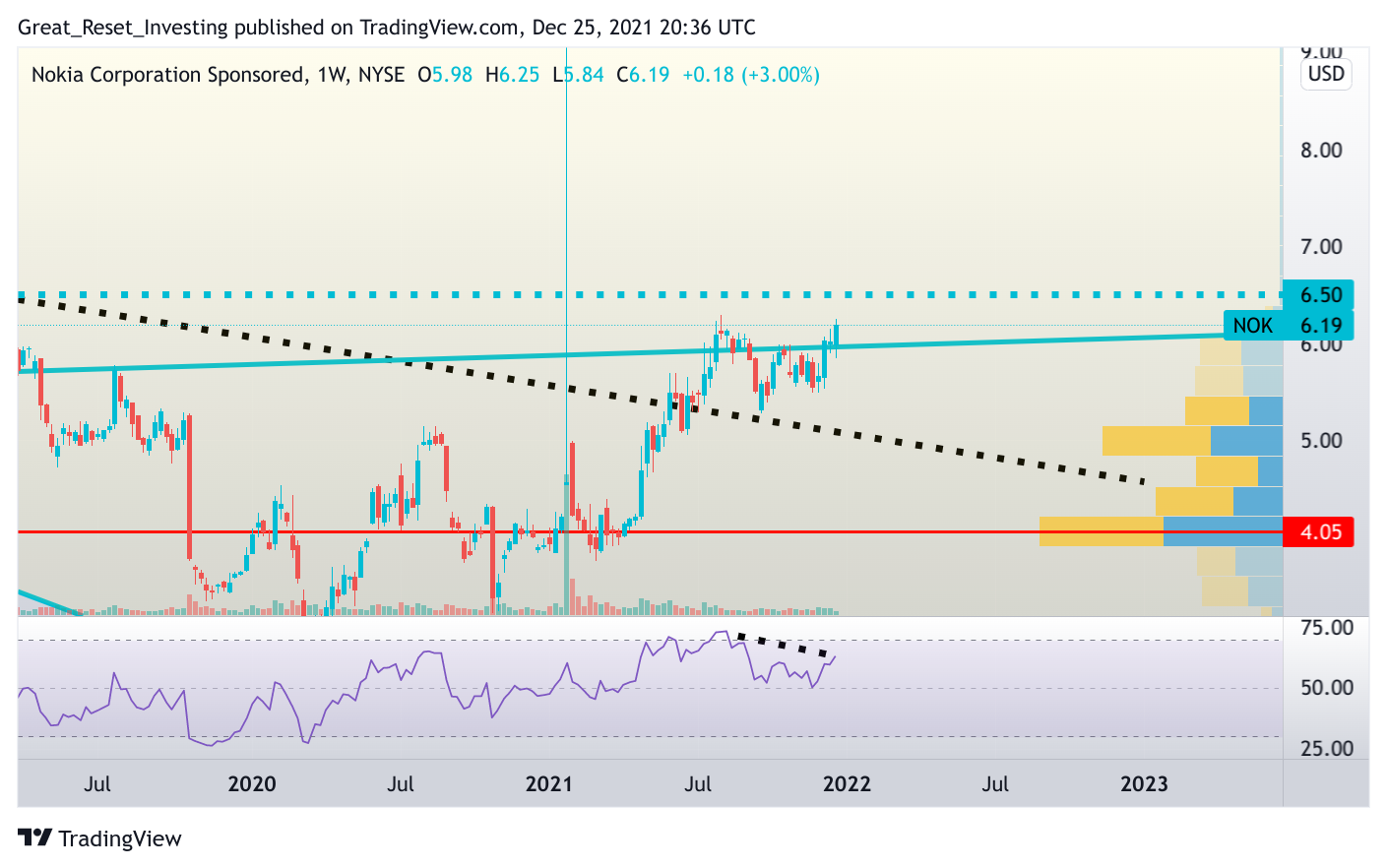This screenshot has width=1387, height=868.
Task: Select the NOK 6.19 price label
Action: click(x=1289, y=326)
